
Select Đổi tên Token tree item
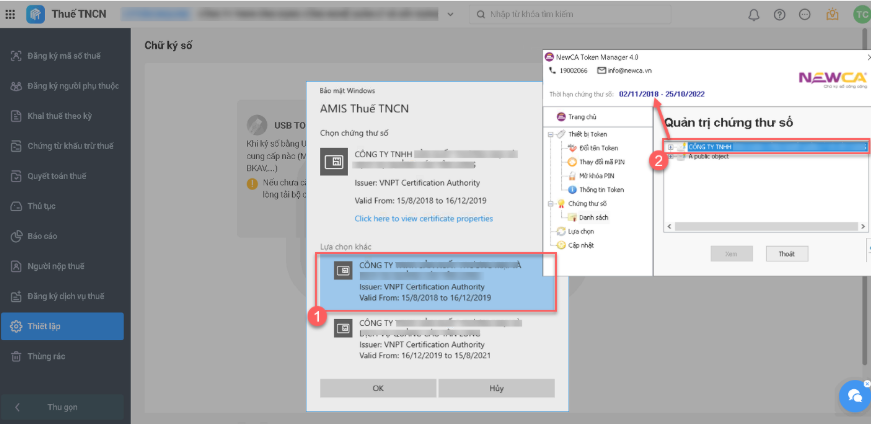tap(599, 148)
